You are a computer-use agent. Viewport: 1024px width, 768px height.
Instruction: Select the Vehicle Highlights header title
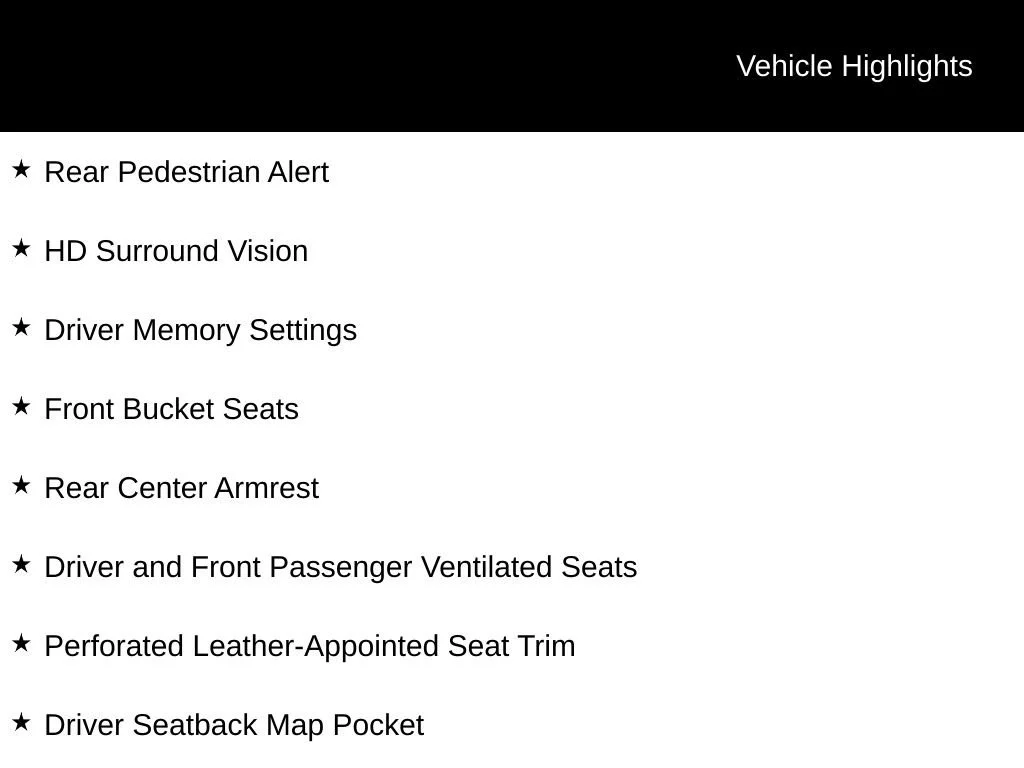coord(854,67)
